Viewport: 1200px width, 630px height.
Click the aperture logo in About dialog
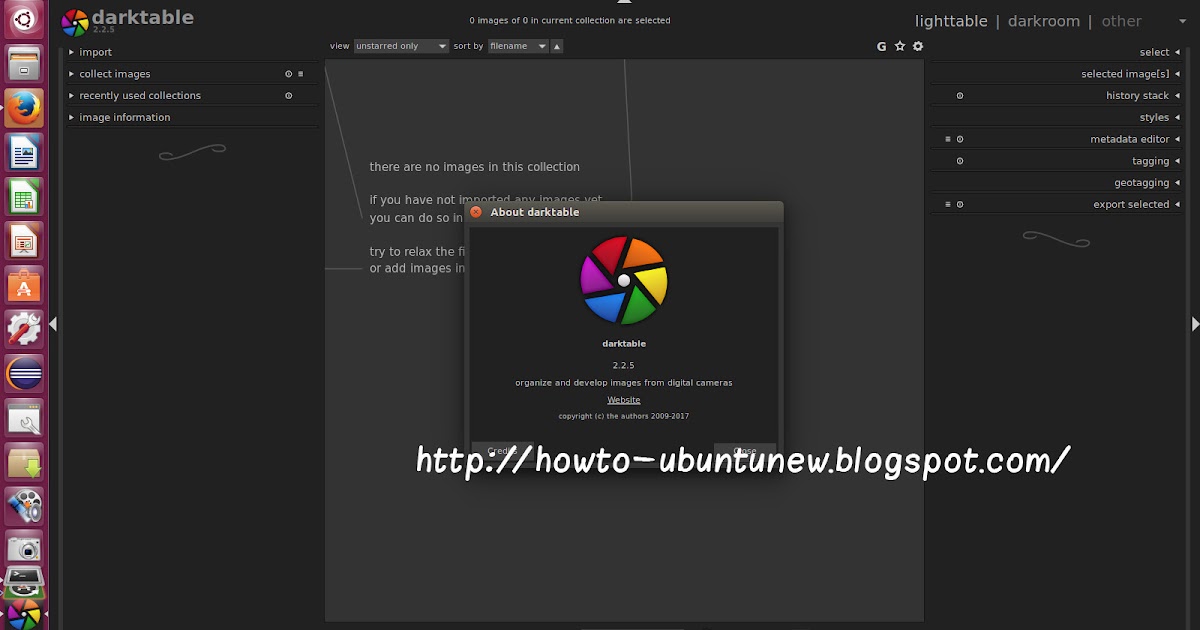point(624,280)
